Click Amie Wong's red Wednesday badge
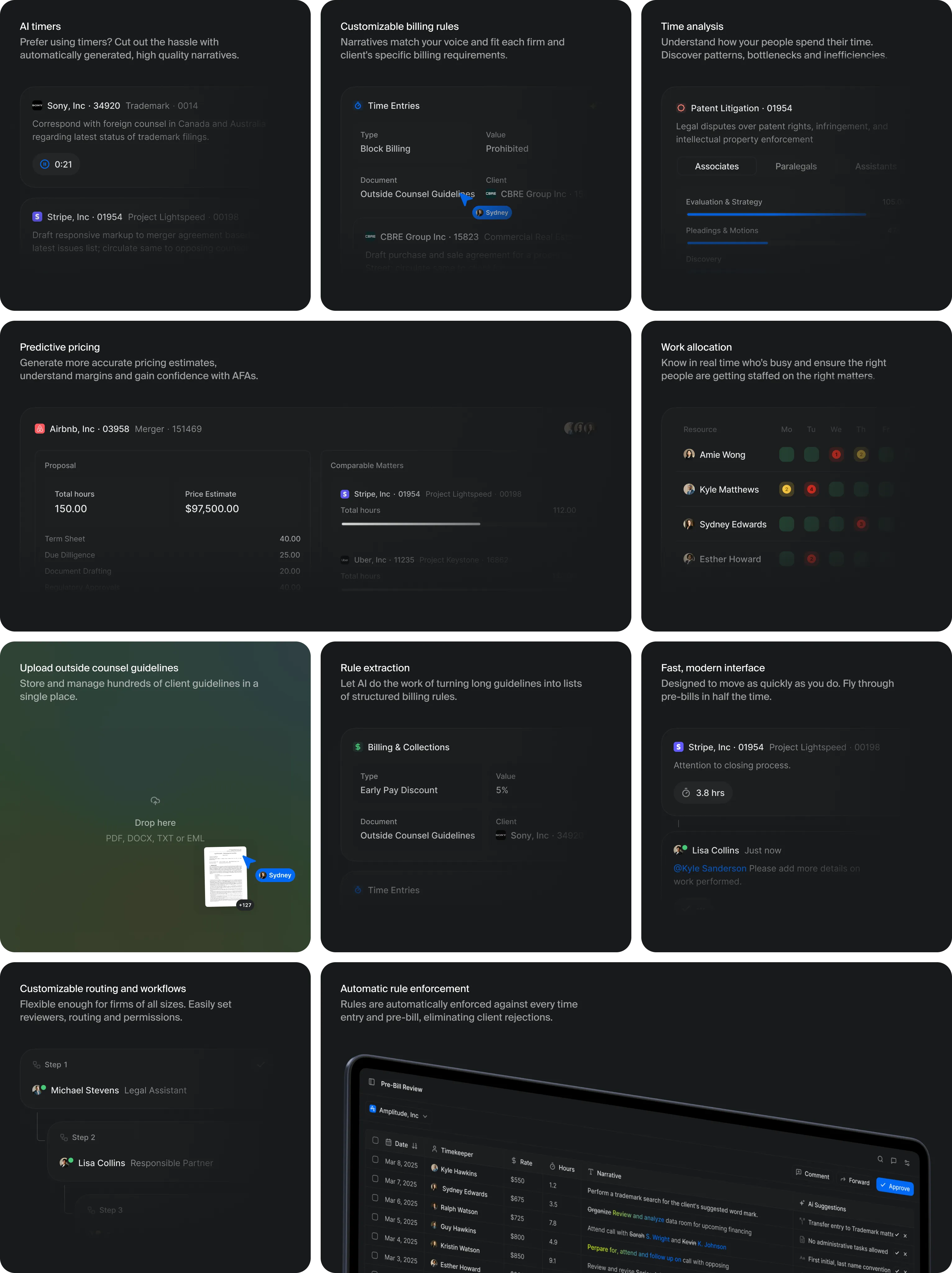The height and width of the screenshot is (1273, 952). tap(836, 455)
